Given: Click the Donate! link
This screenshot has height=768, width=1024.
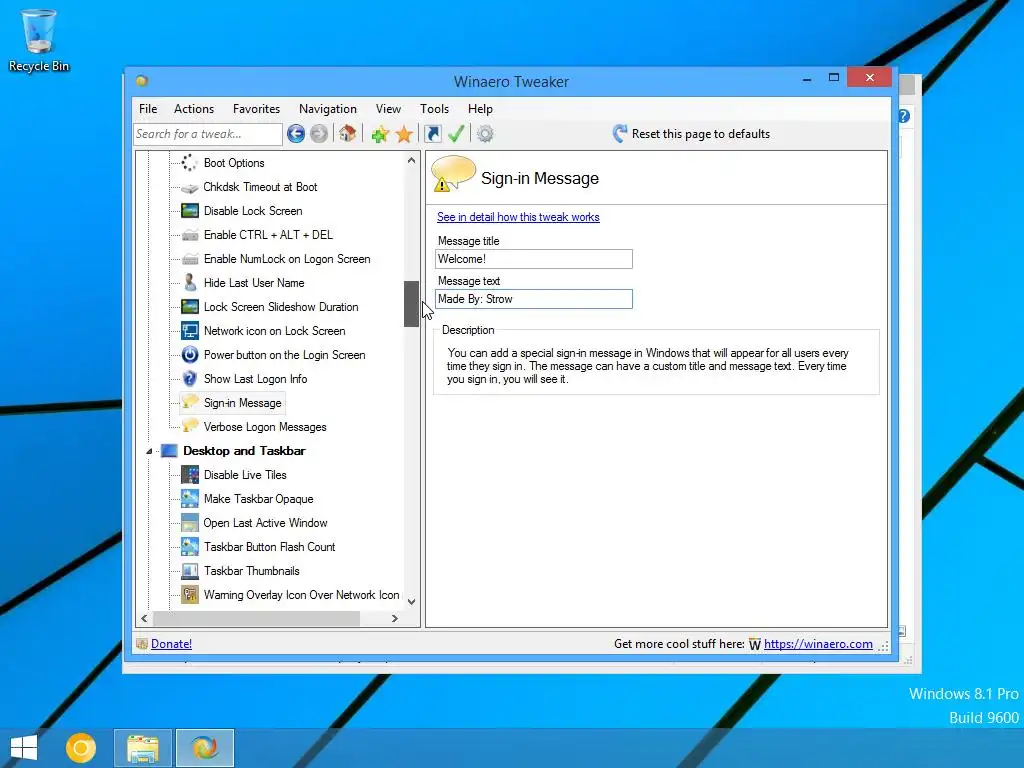Looking at the screenshot, I should [x=171, y=644].
